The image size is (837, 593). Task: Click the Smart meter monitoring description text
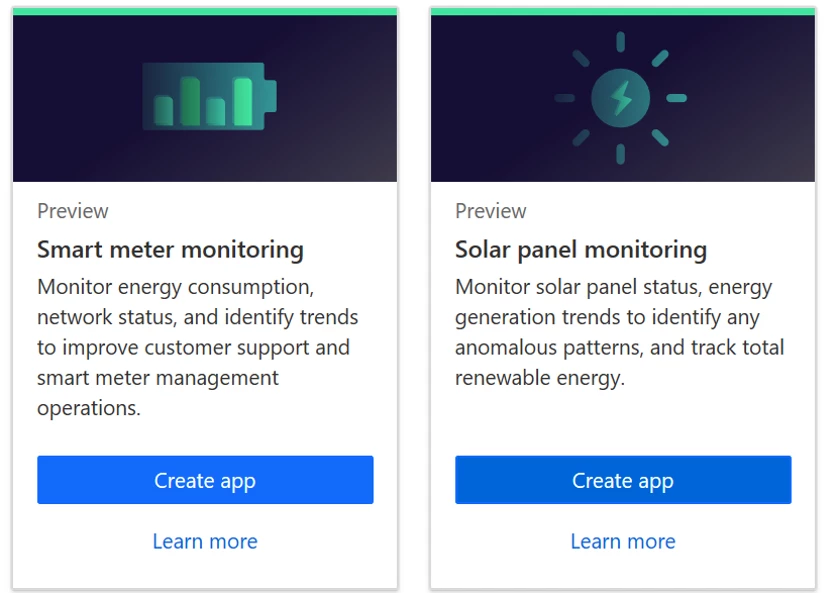(198, 347)
